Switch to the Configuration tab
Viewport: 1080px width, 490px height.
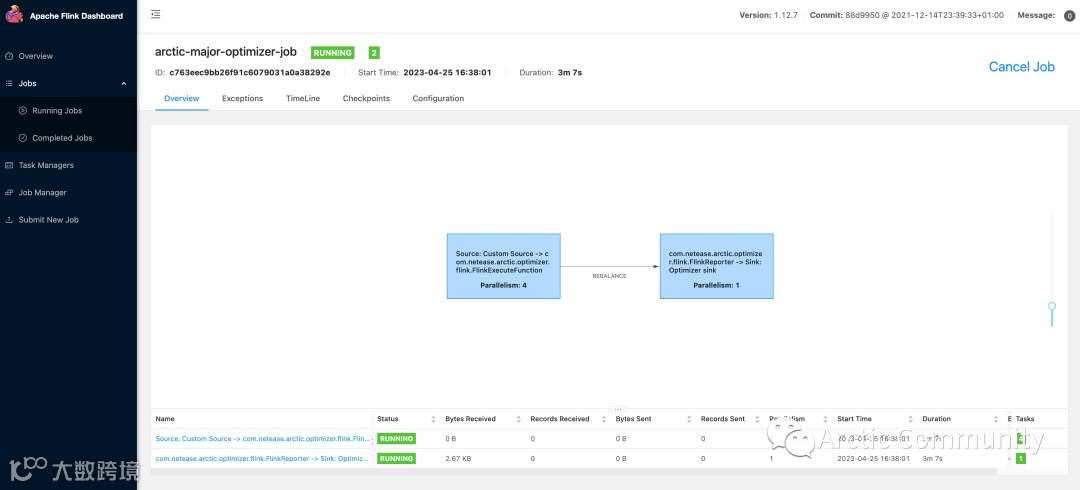point(438,99)
